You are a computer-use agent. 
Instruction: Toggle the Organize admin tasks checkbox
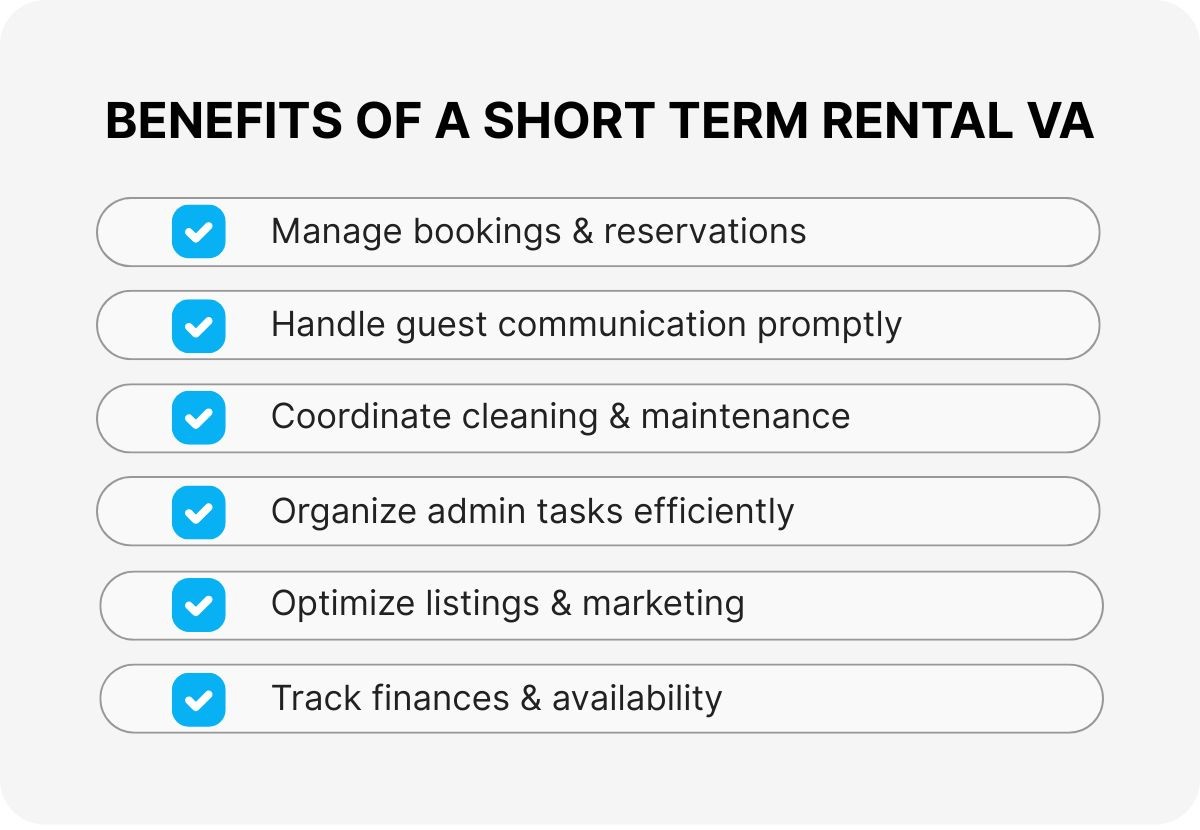coord(198,512)
